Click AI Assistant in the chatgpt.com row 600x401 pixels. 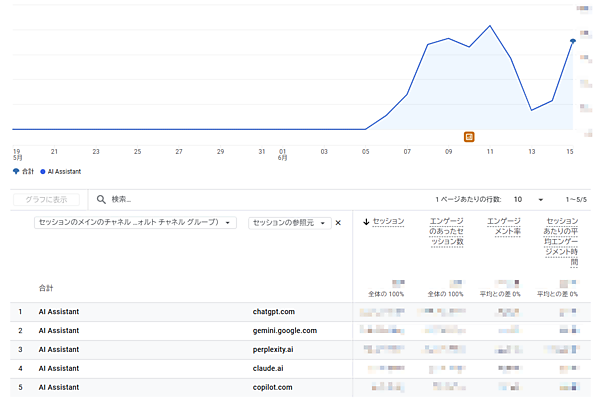[59, 311]
